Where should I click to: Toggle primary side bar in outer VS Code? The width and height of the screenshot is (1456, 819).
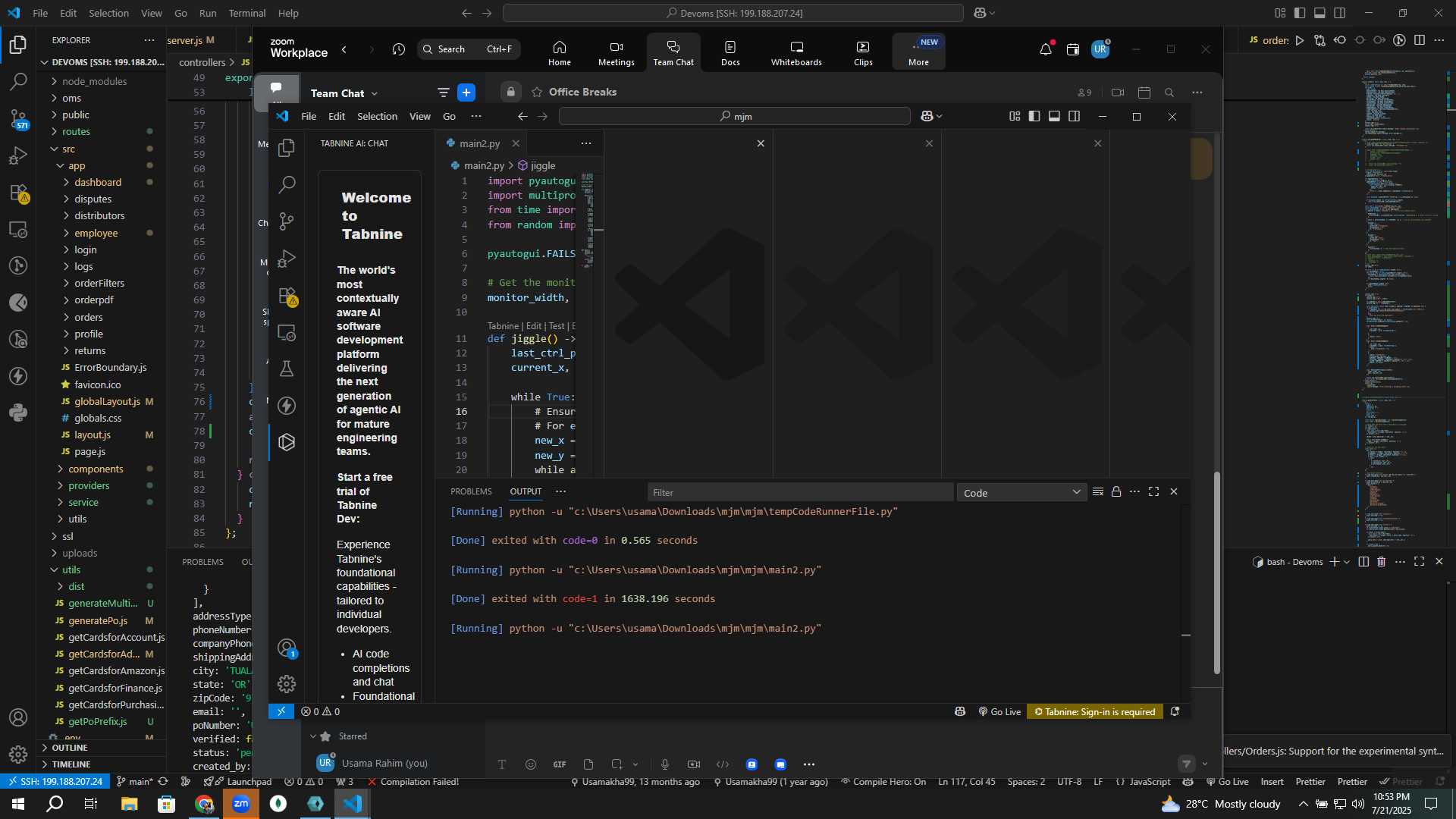tap(1300, 13)
